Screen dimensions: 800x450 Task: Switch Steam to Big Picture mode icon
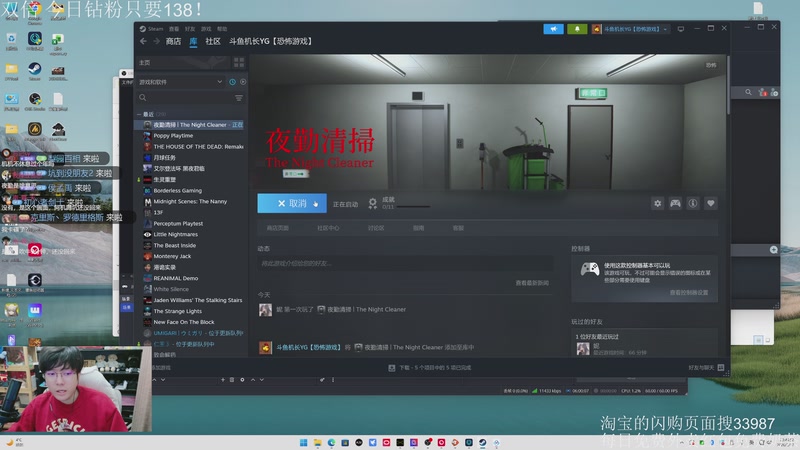[x=681, y=29]
